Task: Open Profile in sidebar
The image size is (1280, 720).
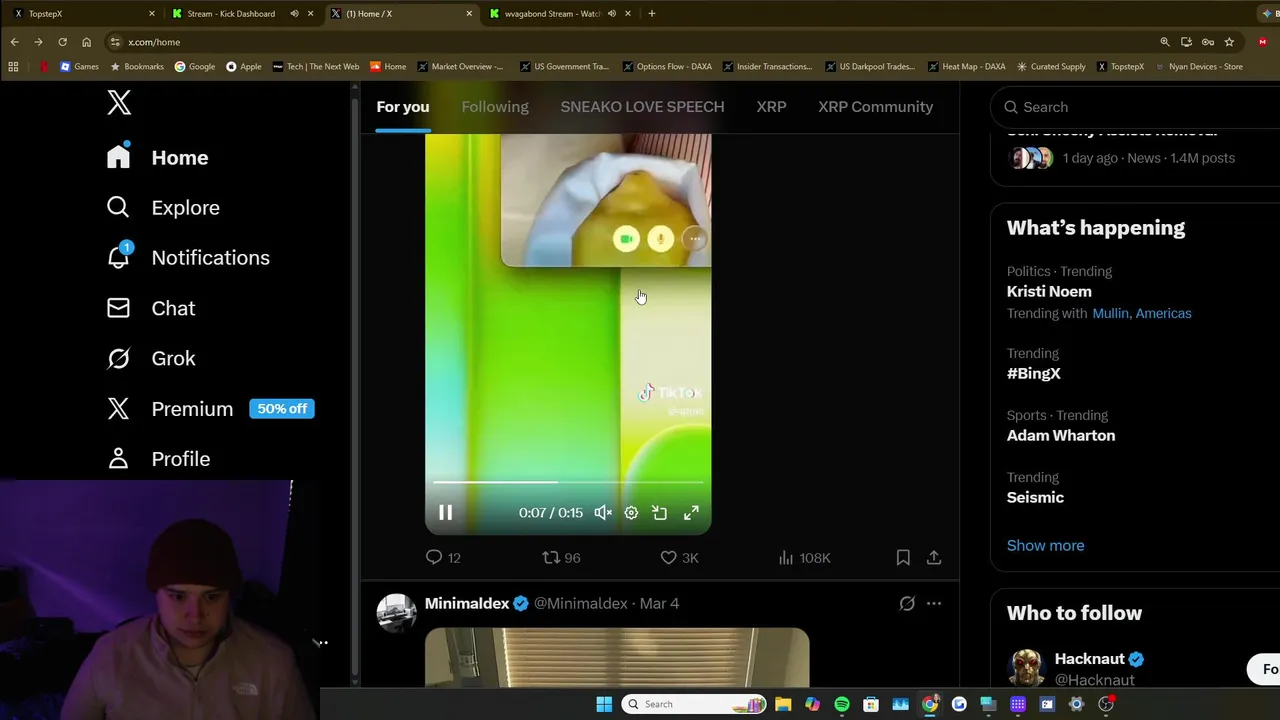Action: pyautogui.click(x=158, y=458)
